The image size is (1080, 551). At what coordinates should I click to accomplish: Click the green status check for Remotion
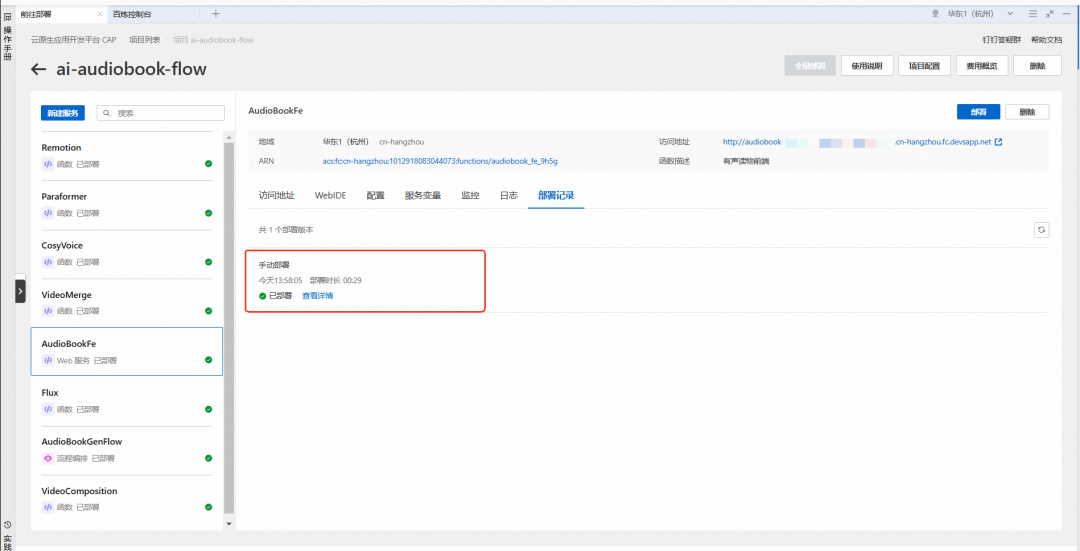(208, 164)
